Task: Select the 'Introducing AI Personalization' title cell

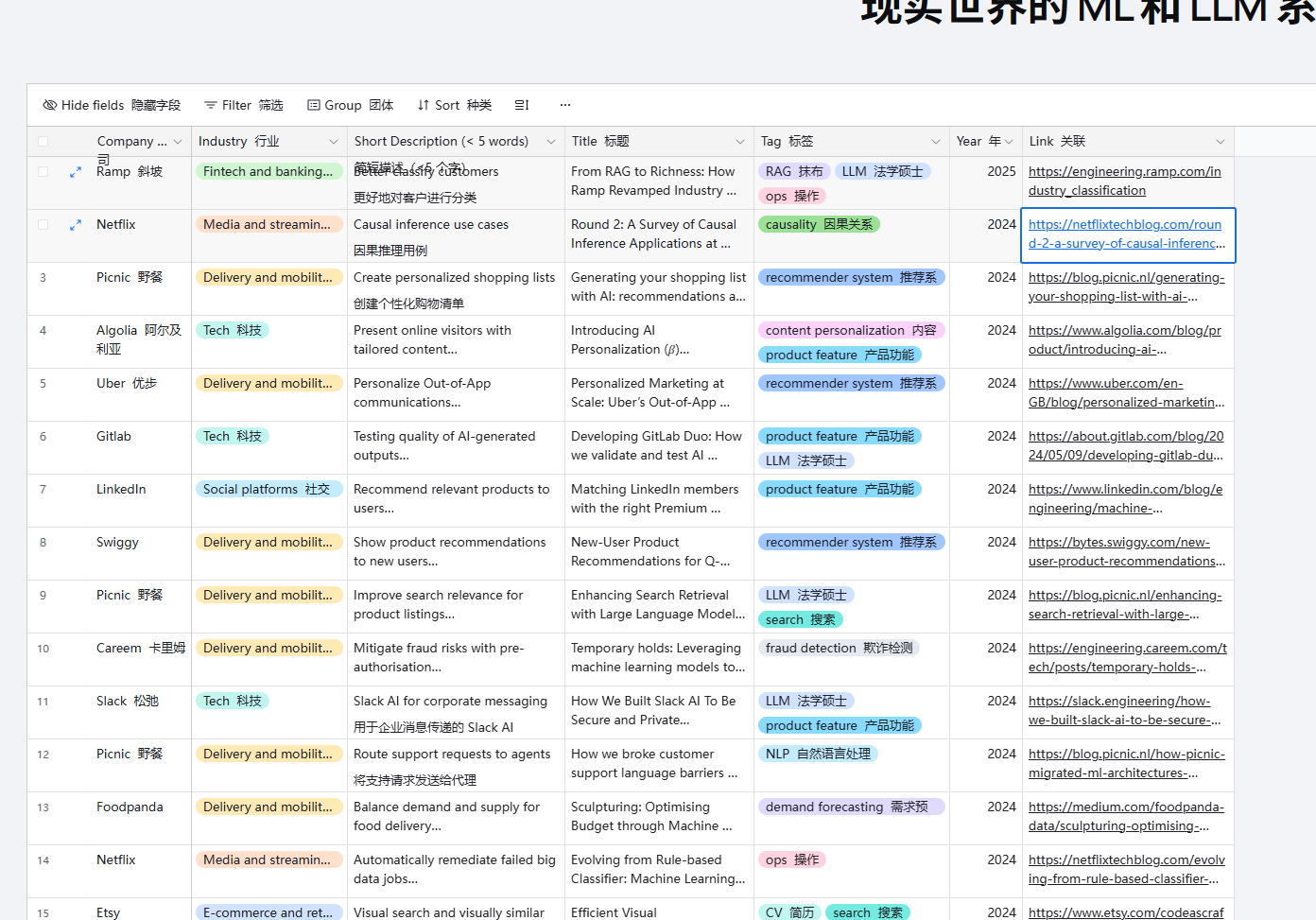Action: [659, 342]
